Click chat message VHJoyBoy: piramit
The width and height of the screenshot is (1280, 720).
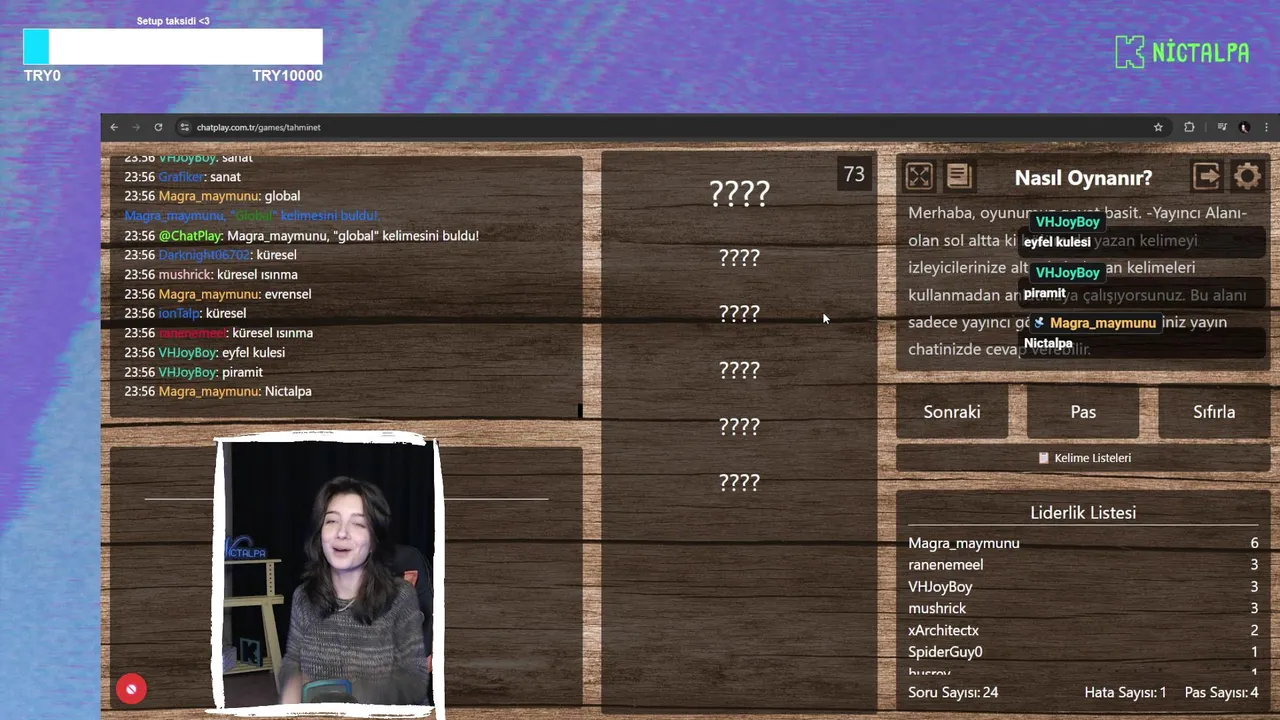(193, 372)
